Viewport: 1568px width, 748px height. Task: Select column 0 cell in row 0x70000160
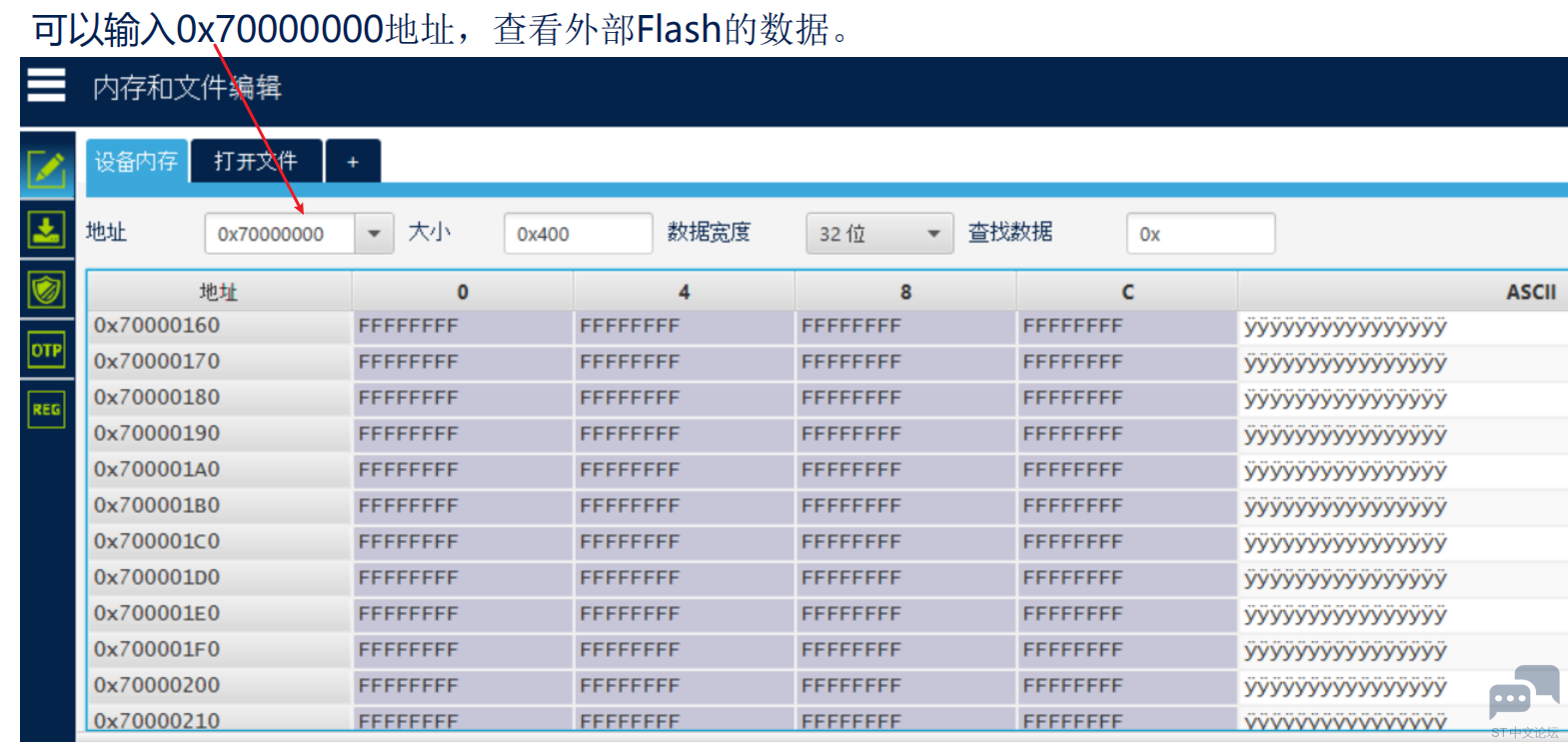click(x=462, y=327)
